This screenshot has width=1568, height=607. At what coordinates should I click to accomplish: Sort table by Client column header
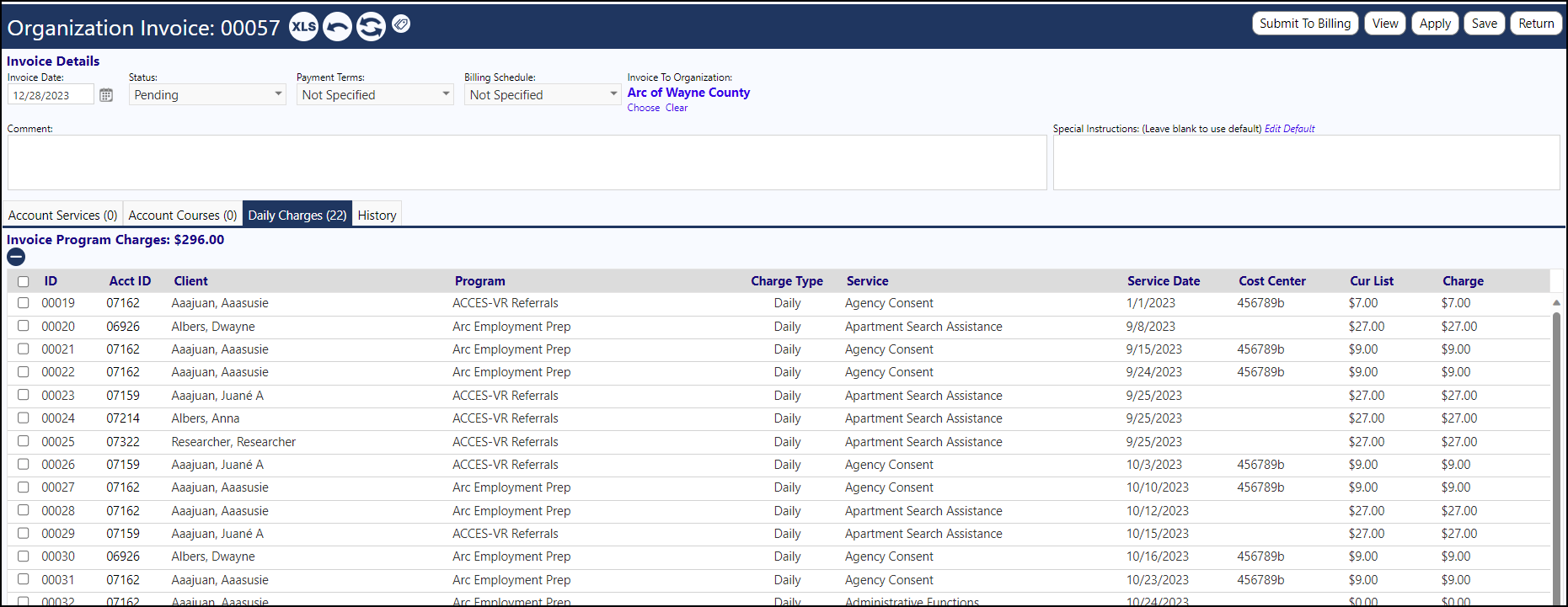coord(190,281)
